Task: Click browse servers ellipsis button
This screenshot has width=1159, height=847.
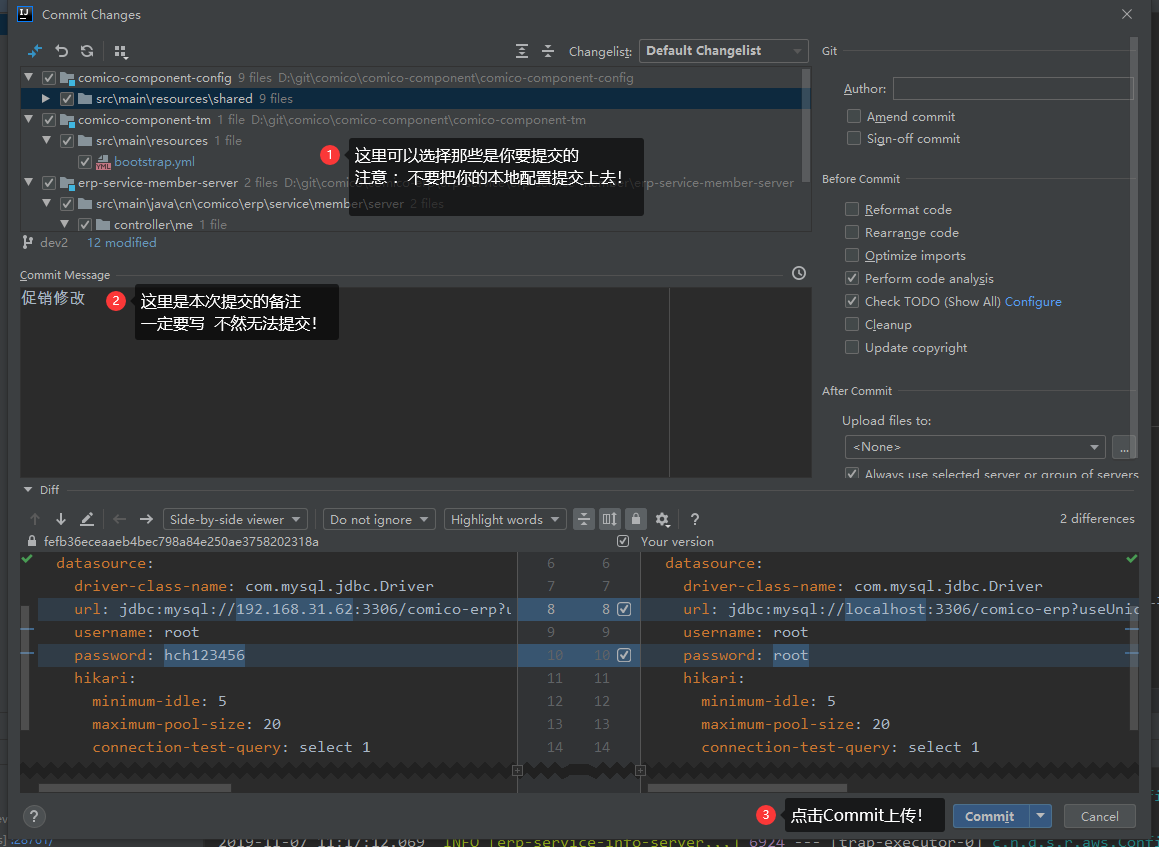Action: pos(1124,447)
